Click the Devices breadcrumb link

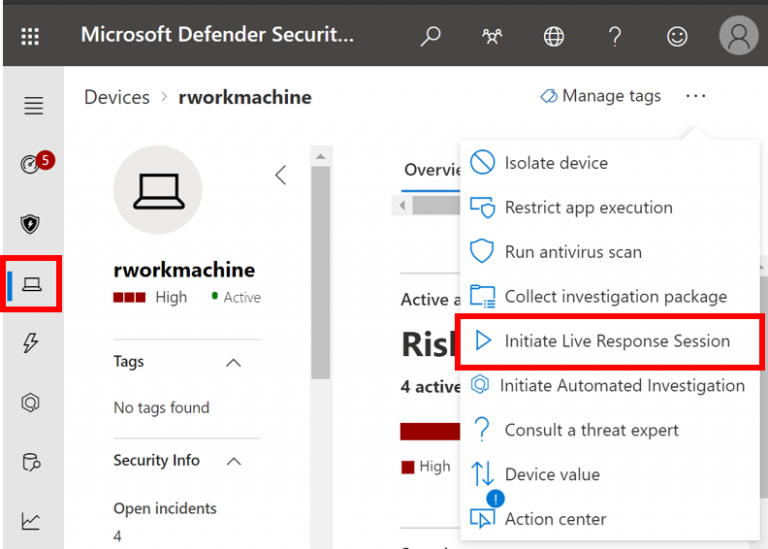tap(116, 97)
